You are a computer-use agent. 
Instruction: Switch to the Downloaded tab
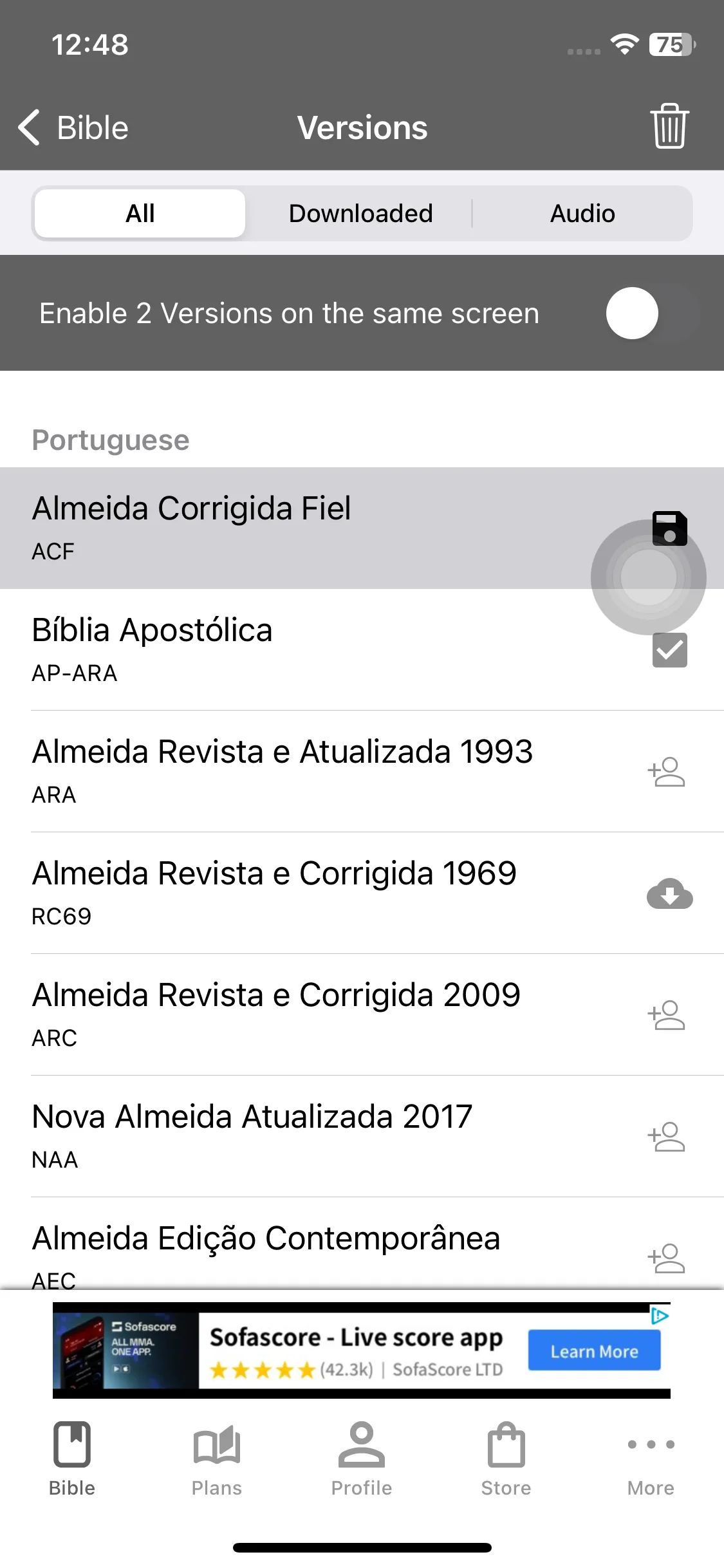point(360,214)
